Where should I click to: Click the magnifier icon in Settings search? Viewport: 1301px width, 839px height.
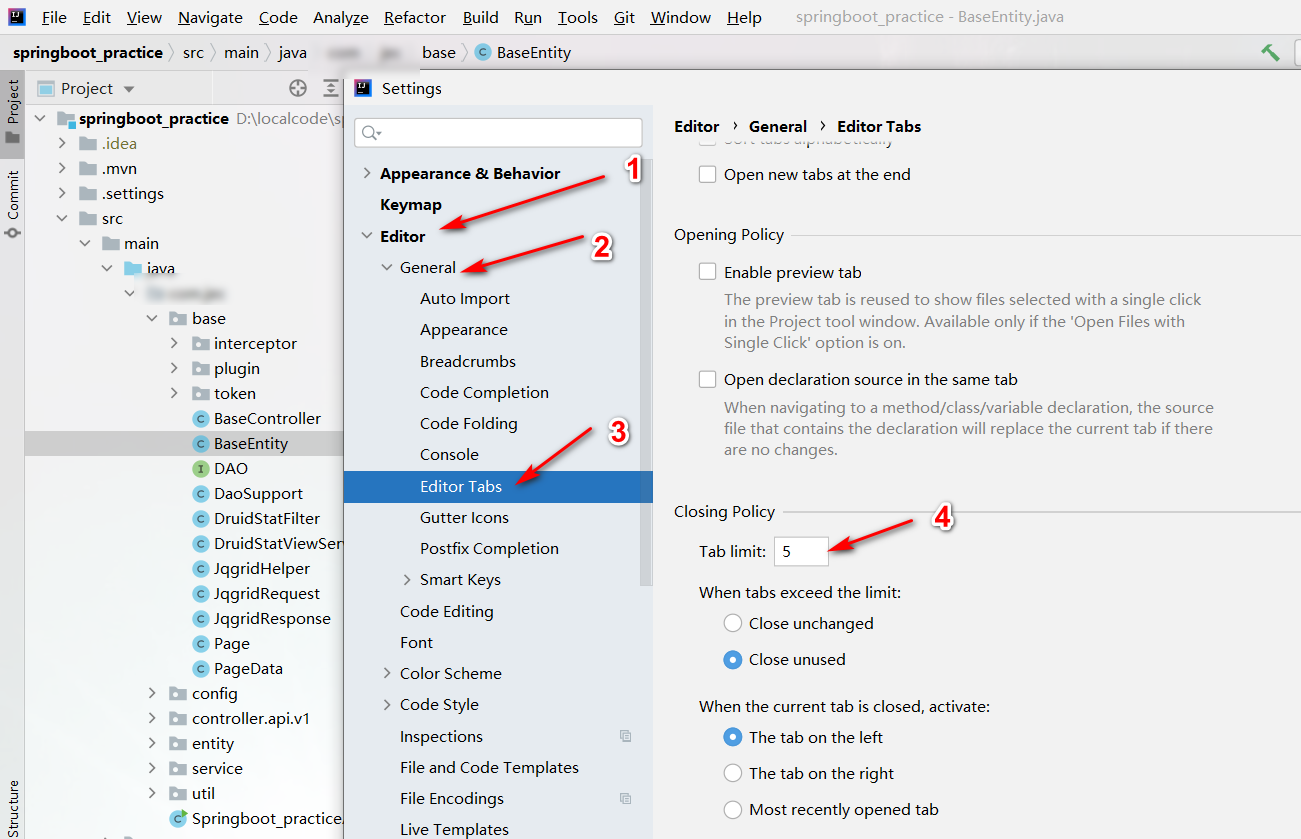[x=370, y=133]
